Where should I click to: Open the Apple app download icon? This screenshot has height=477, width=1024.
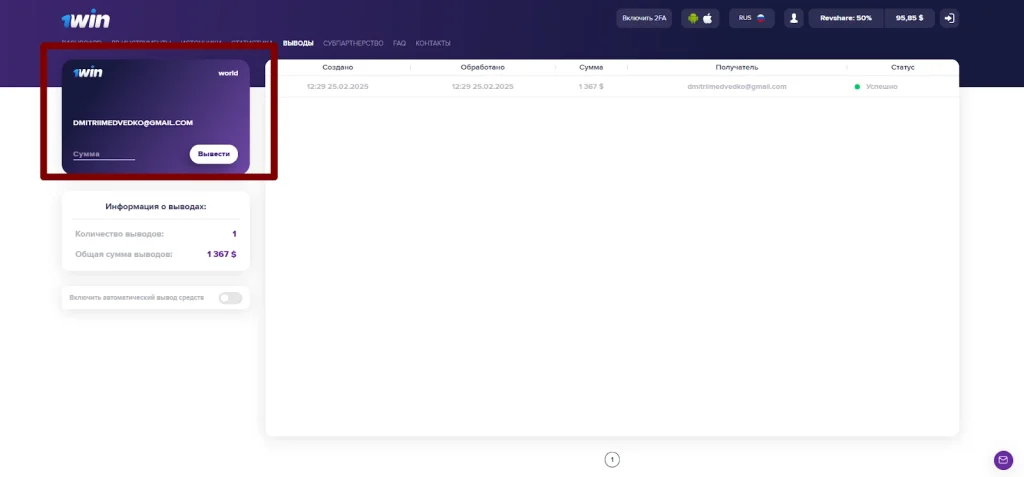(x=707, y=18)
